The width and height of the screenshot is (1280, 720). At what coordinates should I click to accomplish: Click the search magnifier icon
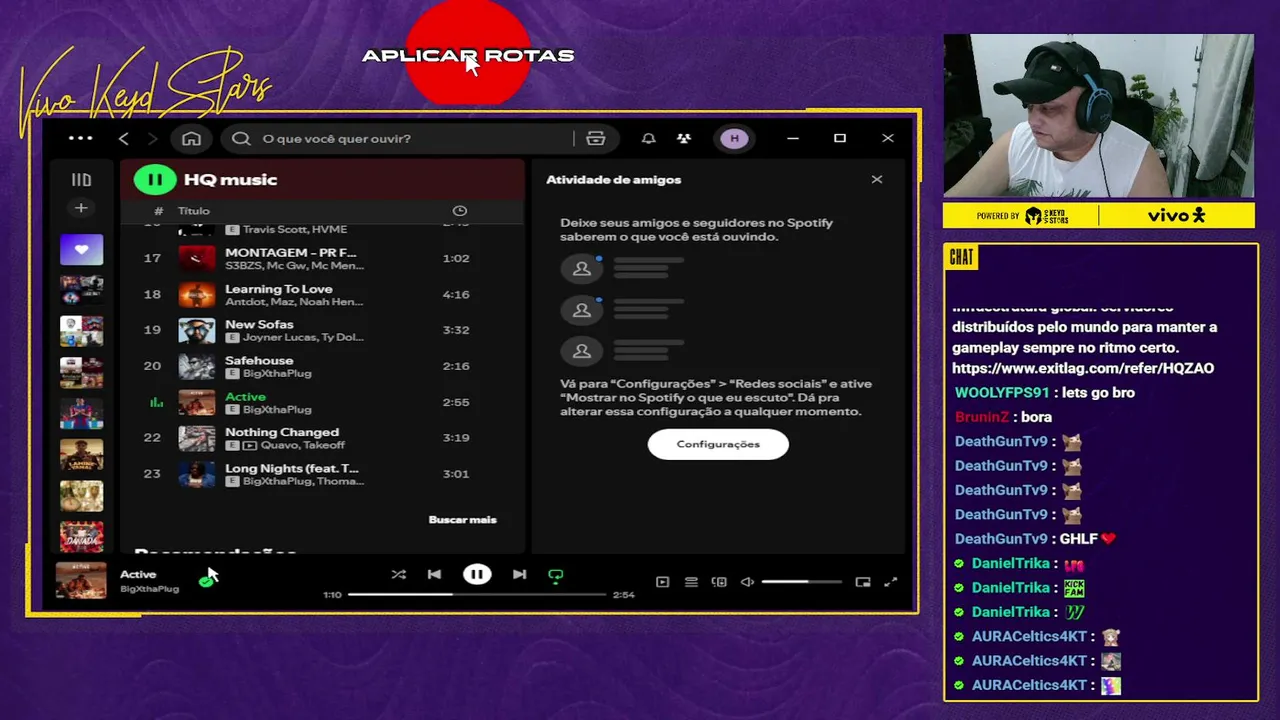pos(241,138)
